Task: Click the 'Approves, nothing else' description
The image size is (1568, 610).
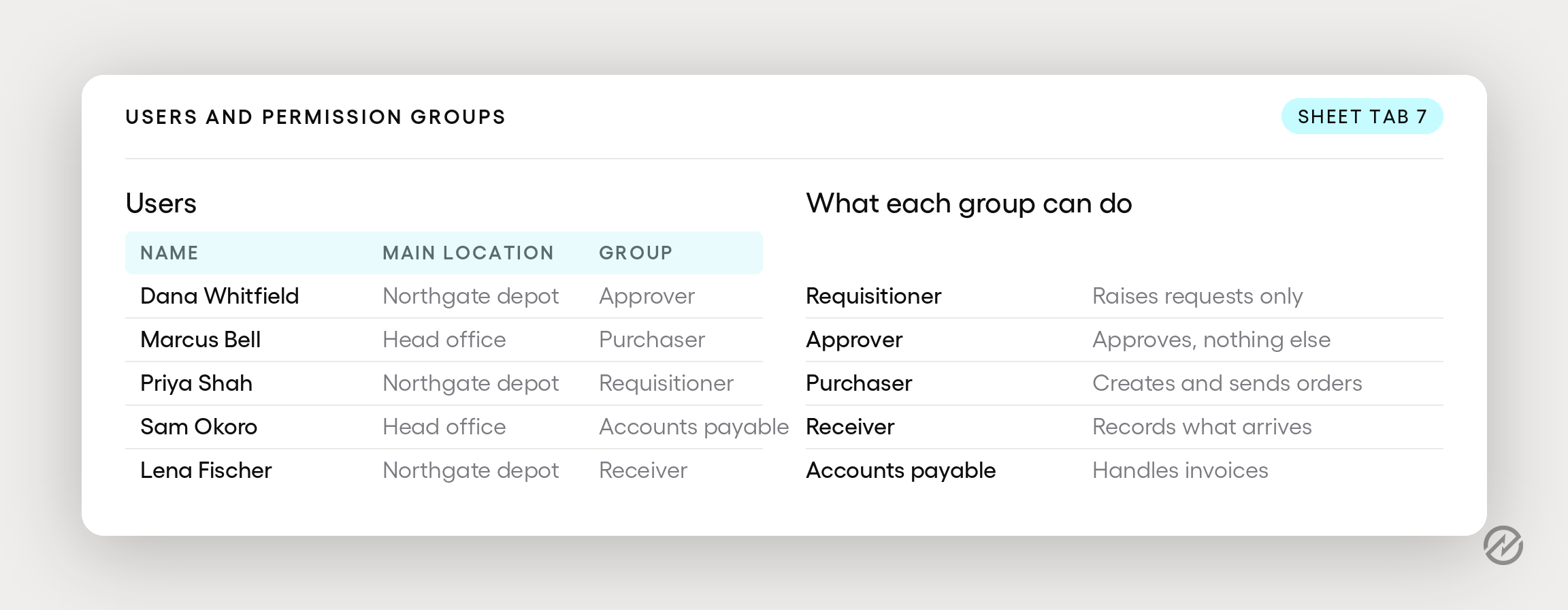Action: [x=1211, y=340]
